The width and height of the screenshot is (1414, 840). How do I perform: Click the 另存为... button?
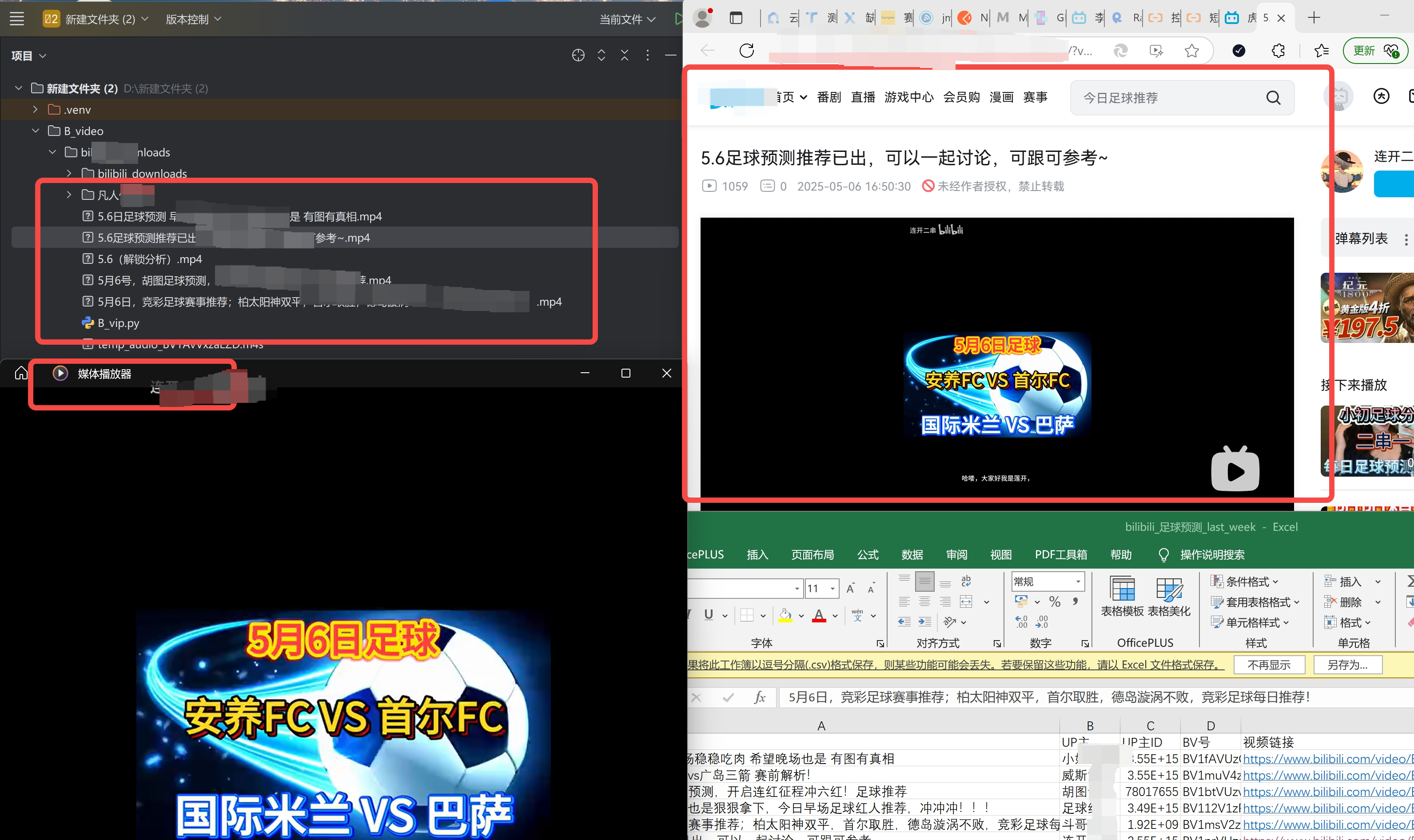coord(1347,665)
